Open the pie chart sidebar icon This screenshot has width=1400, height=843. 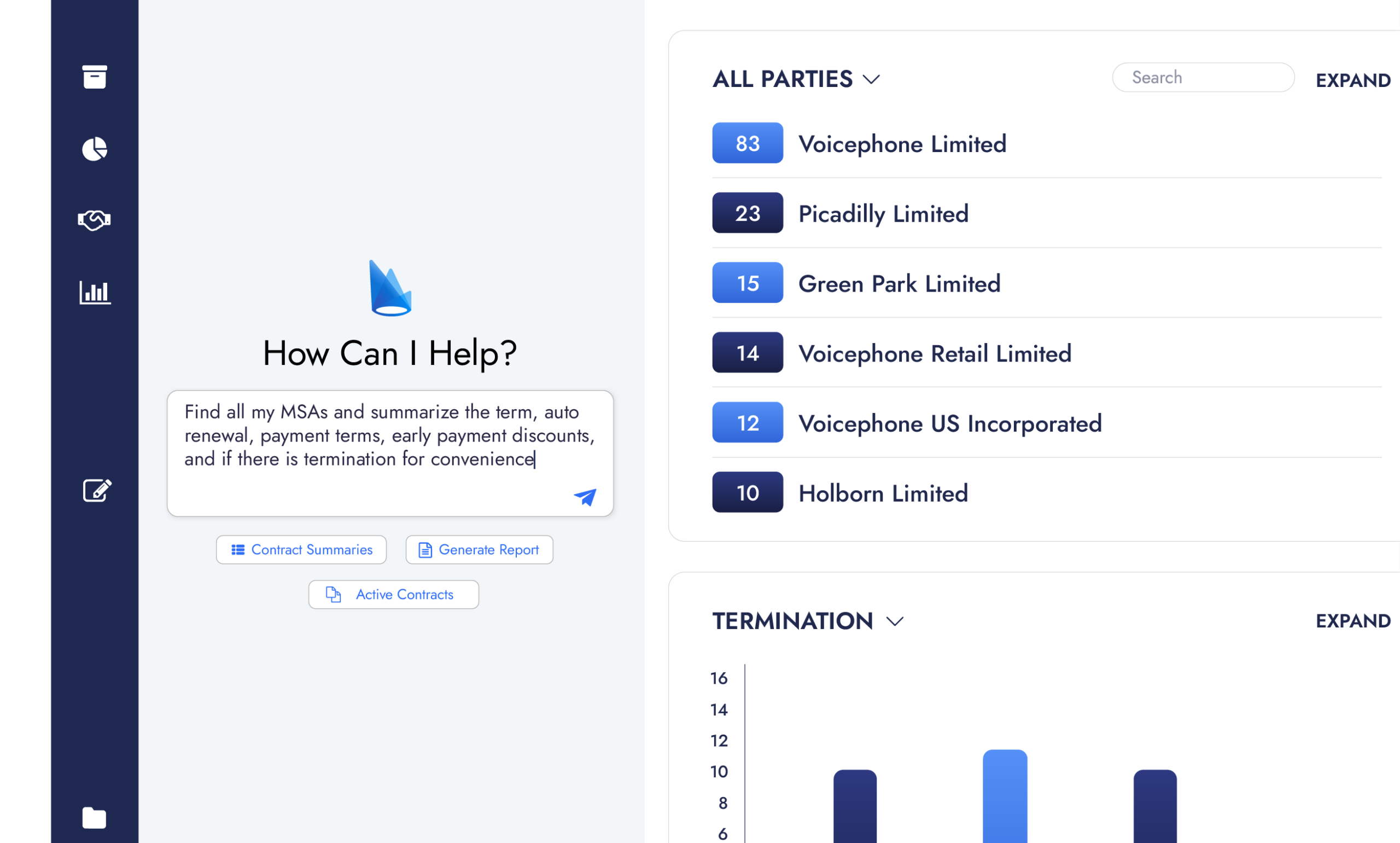point(94,149)
